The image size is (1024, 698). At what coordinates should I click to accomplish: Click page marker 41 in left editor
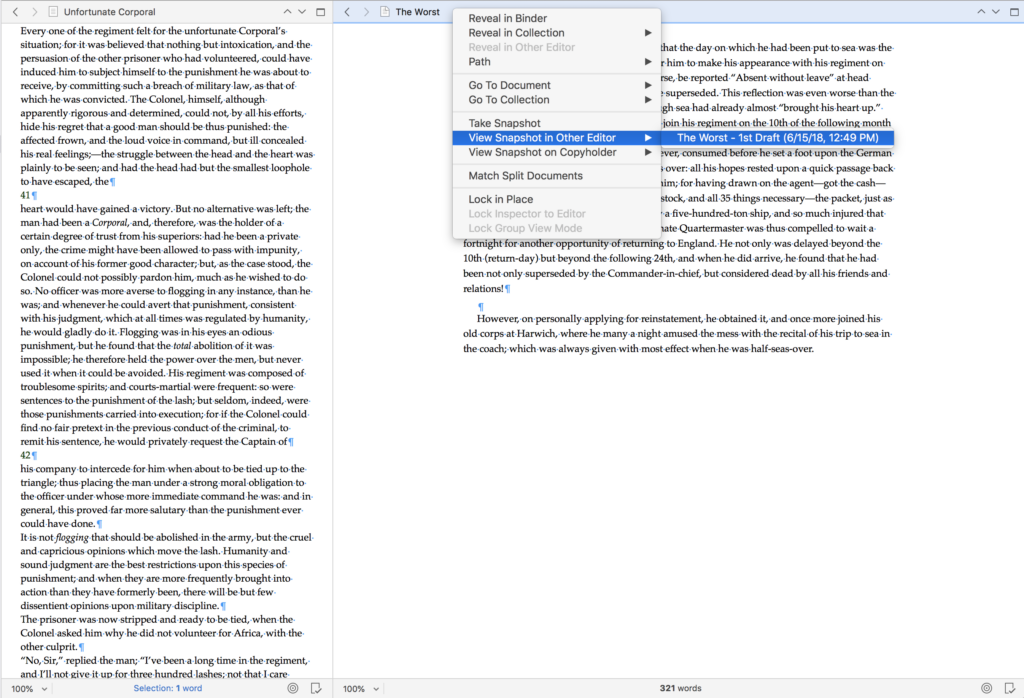tap(25, 195)
